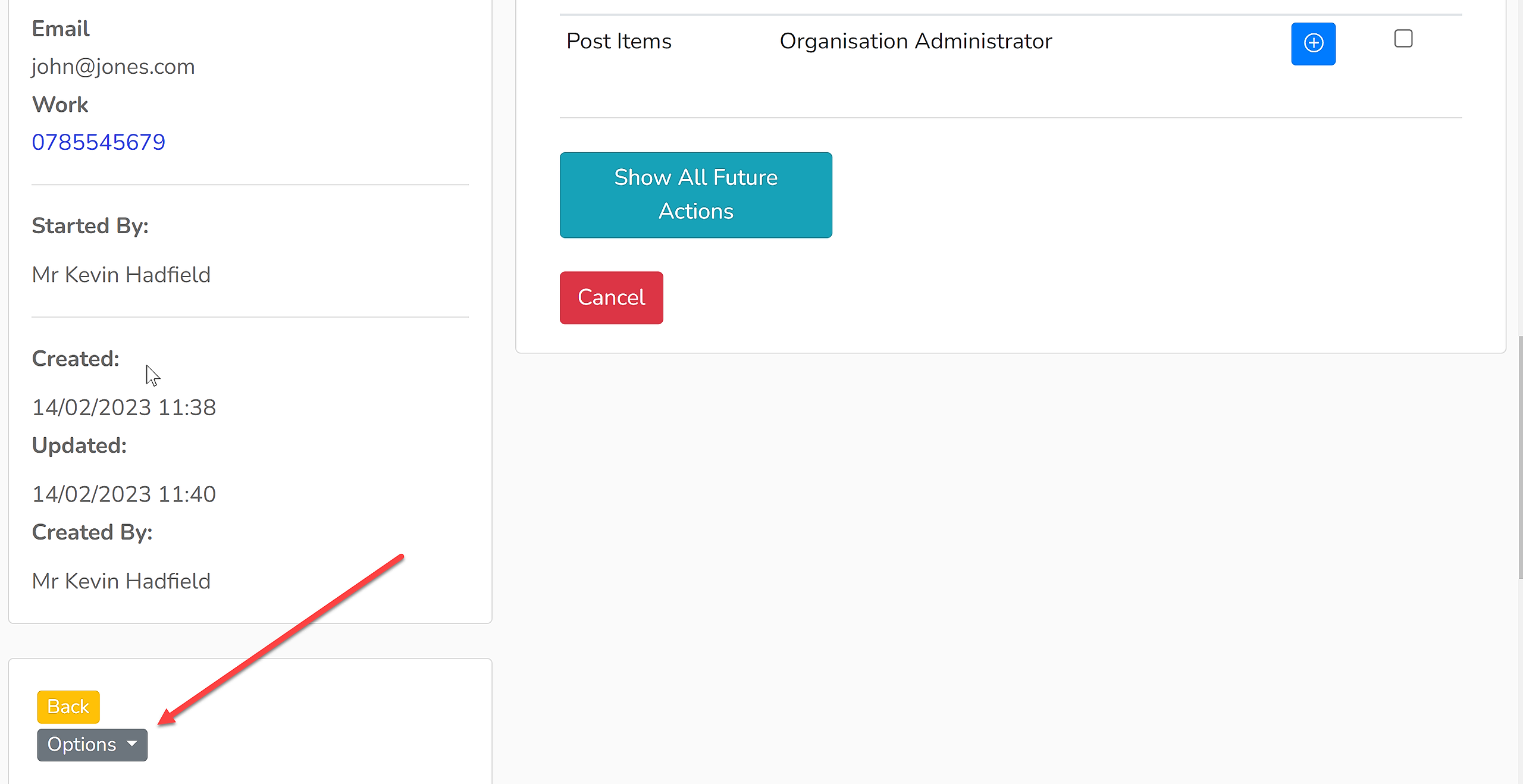Screen dimensions: 1523x784
Task: Click Mr Kevin Hadfield under Started By
Action: [x=121, y=275]
